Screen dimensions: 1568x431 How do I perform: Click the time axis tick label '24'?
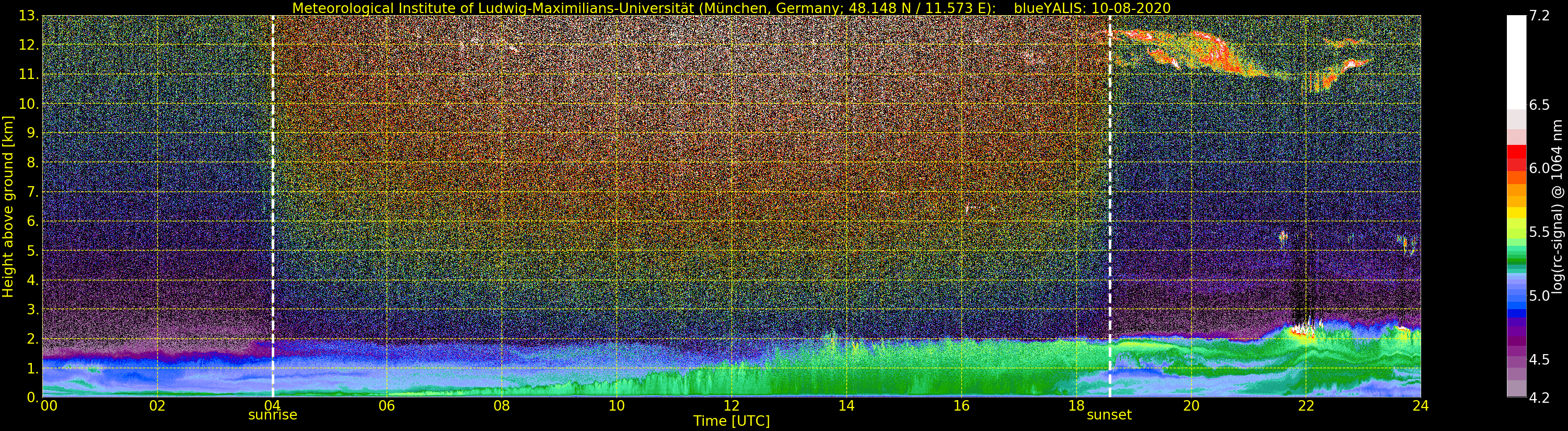tap(1421, 405)
